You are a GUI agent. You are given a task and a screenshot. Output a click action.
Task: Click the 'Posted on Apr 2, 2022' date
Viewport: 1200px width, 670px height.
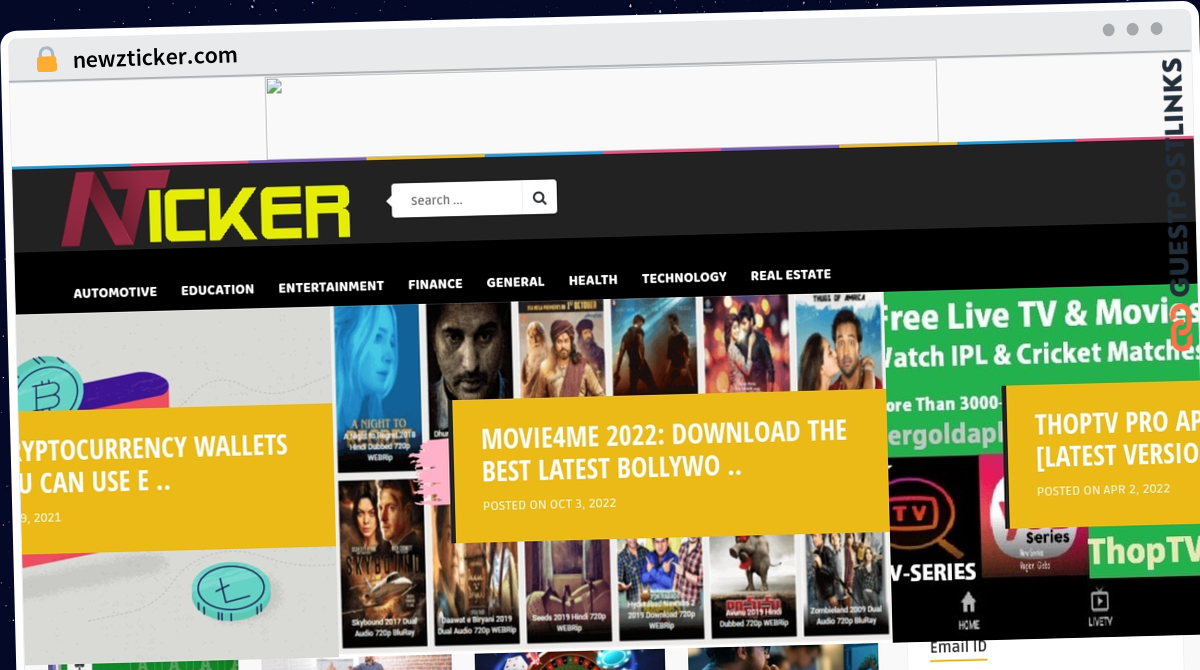point(1103,490)
